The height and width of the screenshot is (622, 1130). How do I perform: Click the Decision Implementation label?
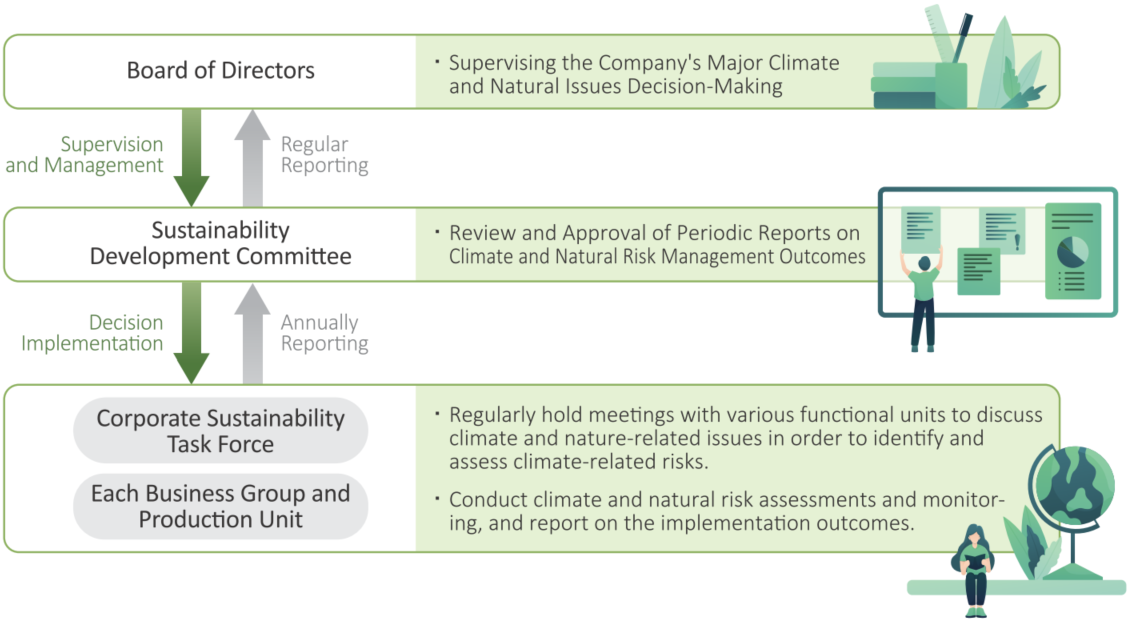(x=92, y=332)
